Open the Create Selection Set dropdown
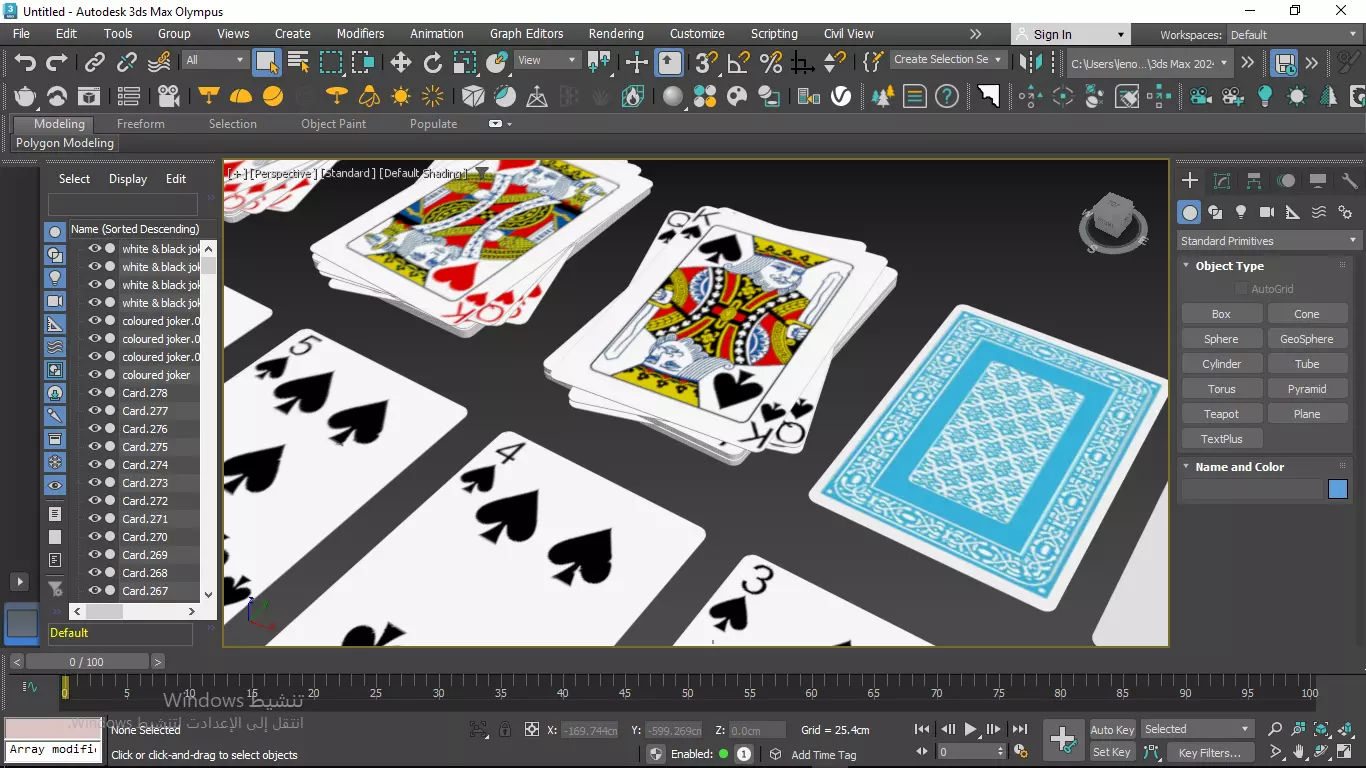This screenshot has width=1366, height=768. (947, 60)
